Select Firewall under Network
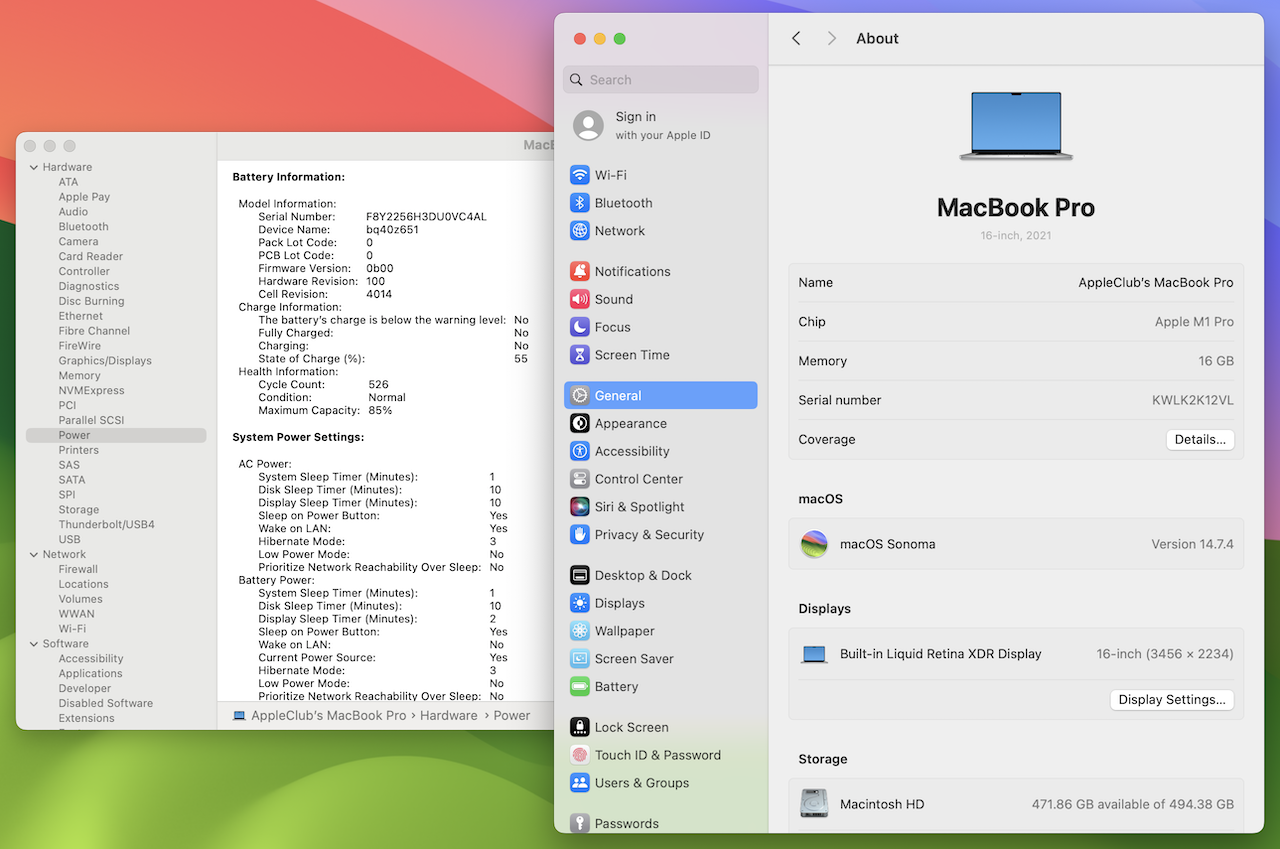 tap(78, 569)
